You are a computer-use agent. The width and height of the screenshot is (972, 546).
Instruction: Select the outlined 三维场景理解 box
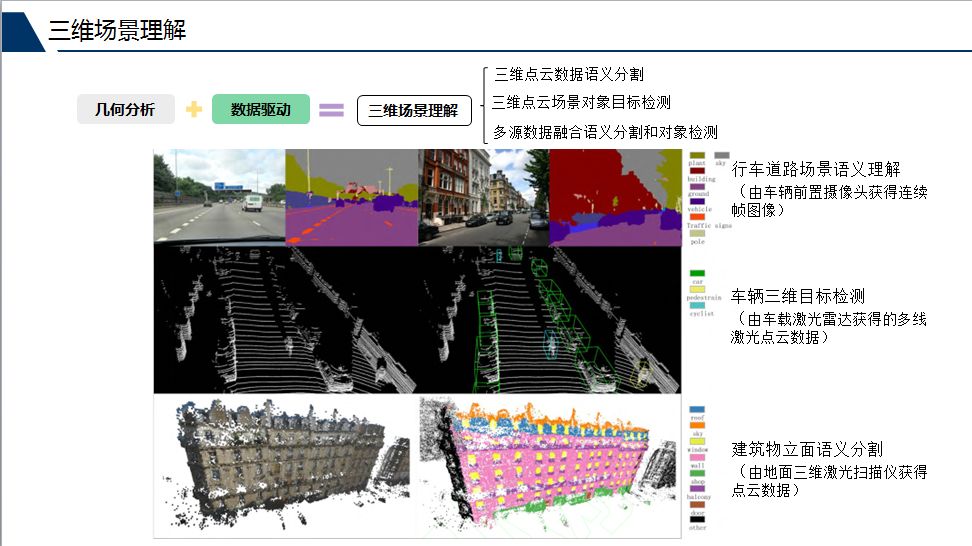click(x=414, y=111)
